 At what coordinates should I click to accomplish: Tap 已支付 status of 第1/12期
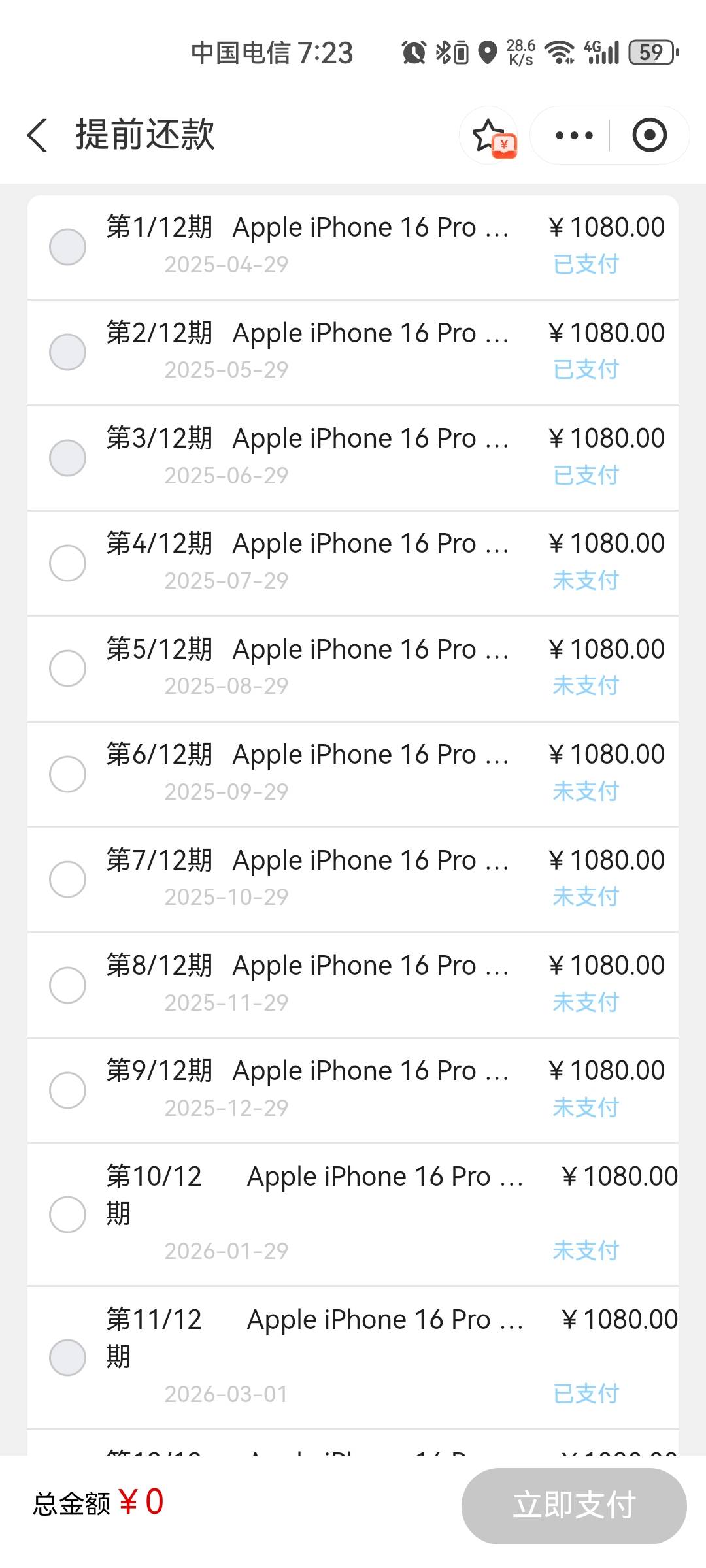pos(586,264)
